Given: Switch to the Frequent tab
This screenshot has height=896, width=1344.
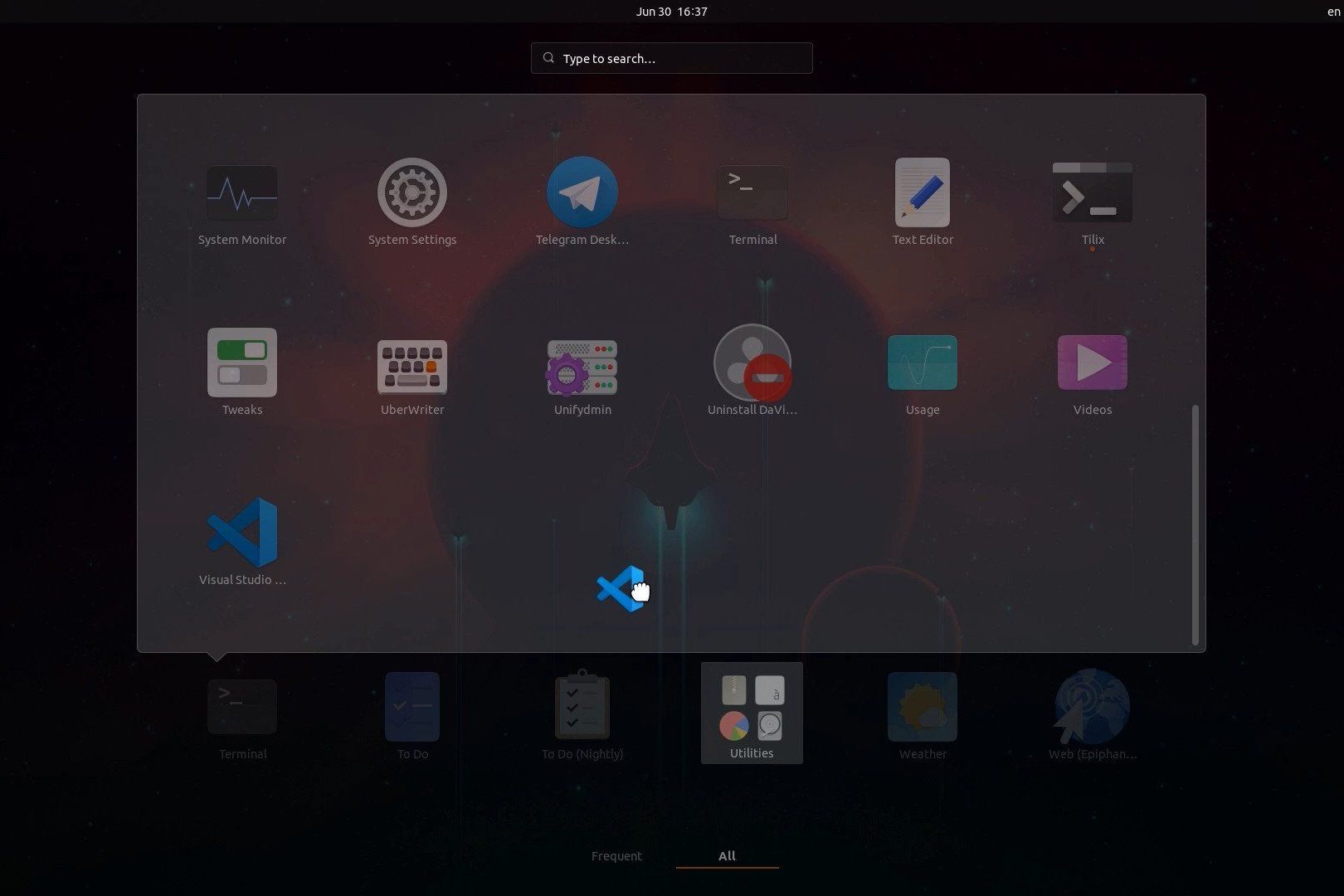Looking at the screenshot, I should (616, 856).
